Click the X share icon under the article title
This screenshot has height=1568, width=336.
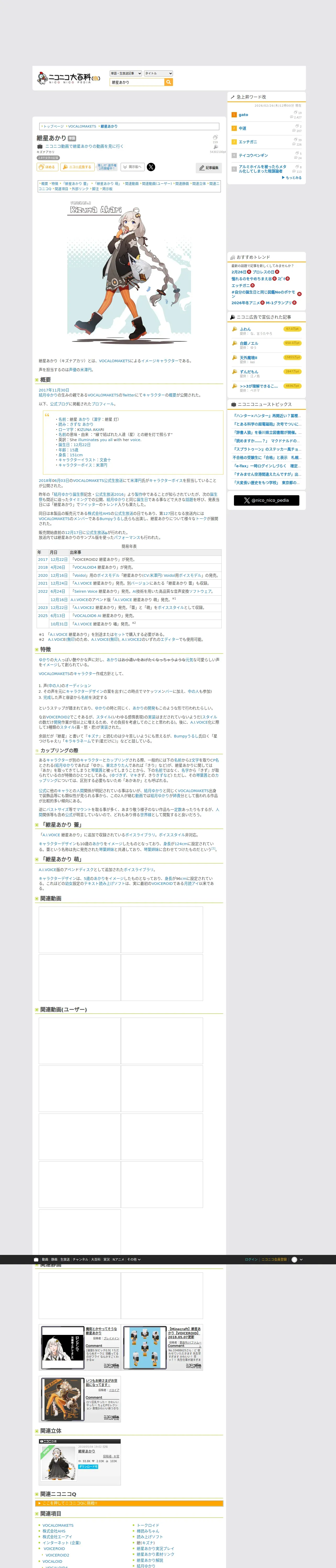pos(151,167)
